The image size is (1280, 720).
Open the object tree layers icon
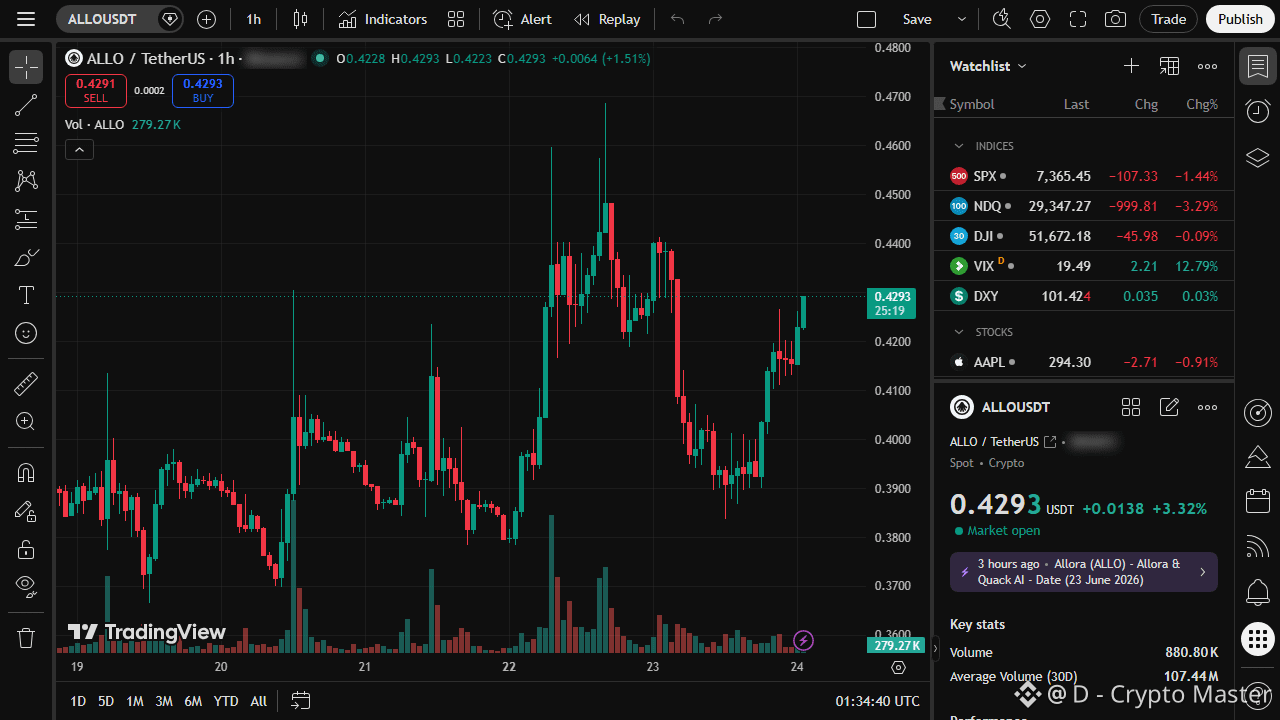click(x=1258, y=158)
